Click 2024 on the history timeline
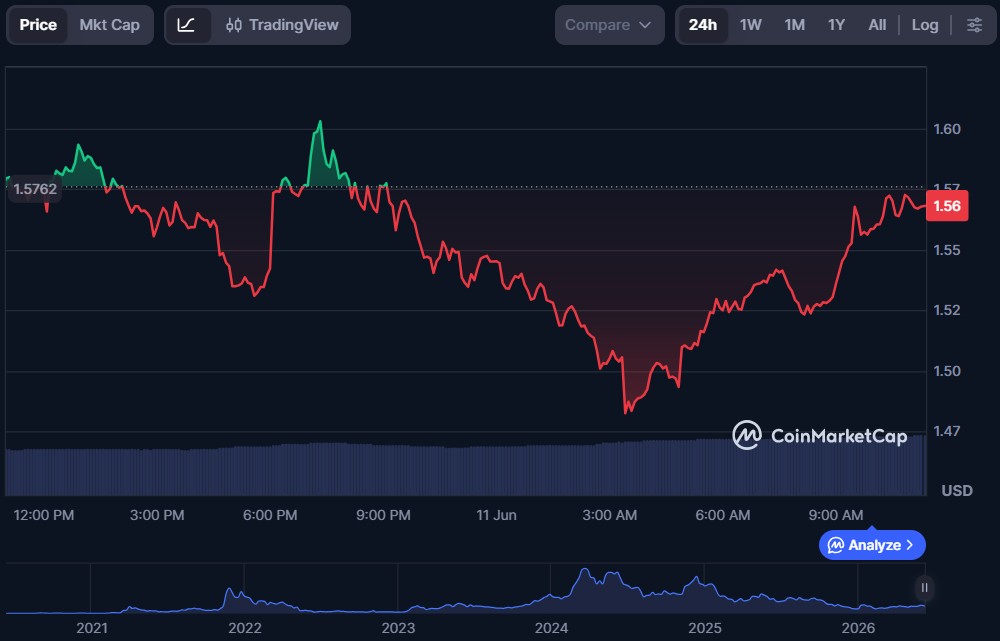Screen dimensions: 1000x641 (x=551, y=628)
